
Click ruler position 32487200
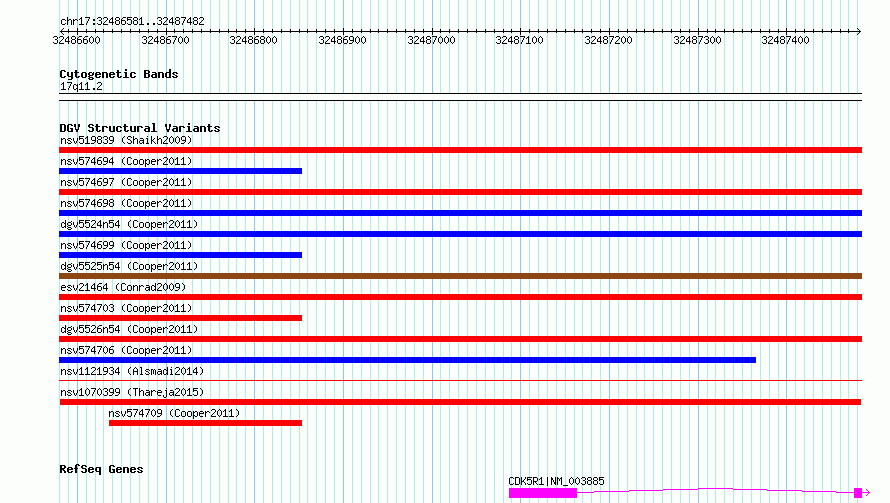(x=608, y=40)
